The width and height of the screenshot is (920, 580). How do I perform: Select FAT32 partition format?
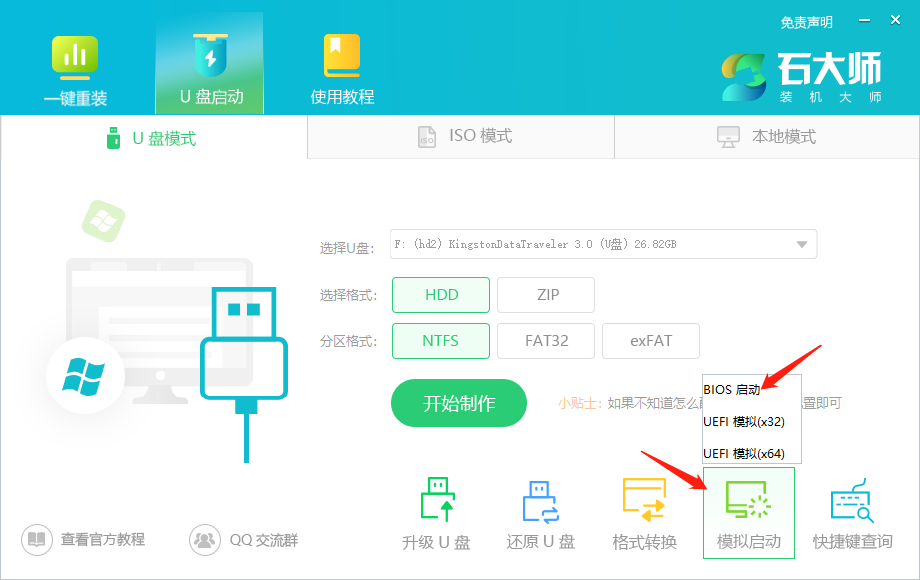coord(546,340)
